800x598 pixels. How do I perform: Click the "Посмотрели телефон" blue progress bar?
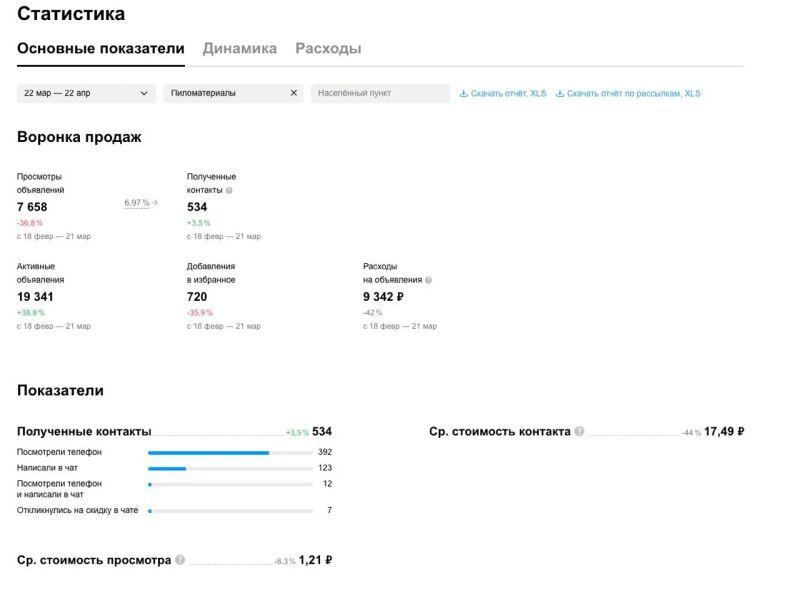tap(208, 453)
